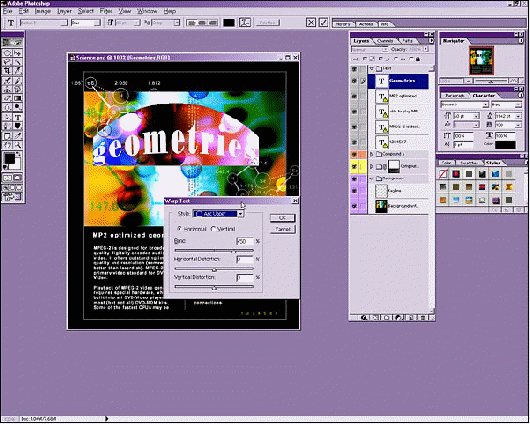Click the Quick Mask mode icon

point(18,178)
